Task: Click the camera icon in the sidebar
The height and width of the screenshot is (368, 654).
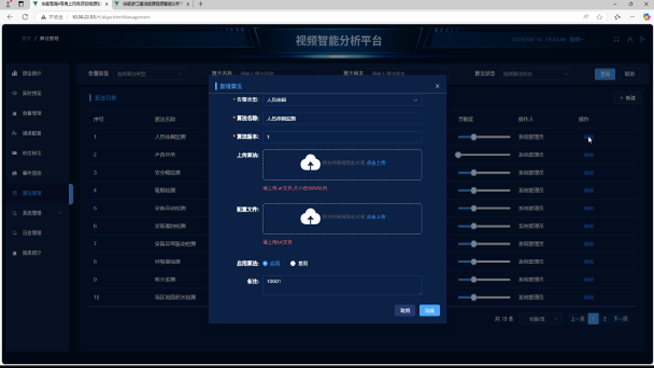Action: click(x=15, y=153)
